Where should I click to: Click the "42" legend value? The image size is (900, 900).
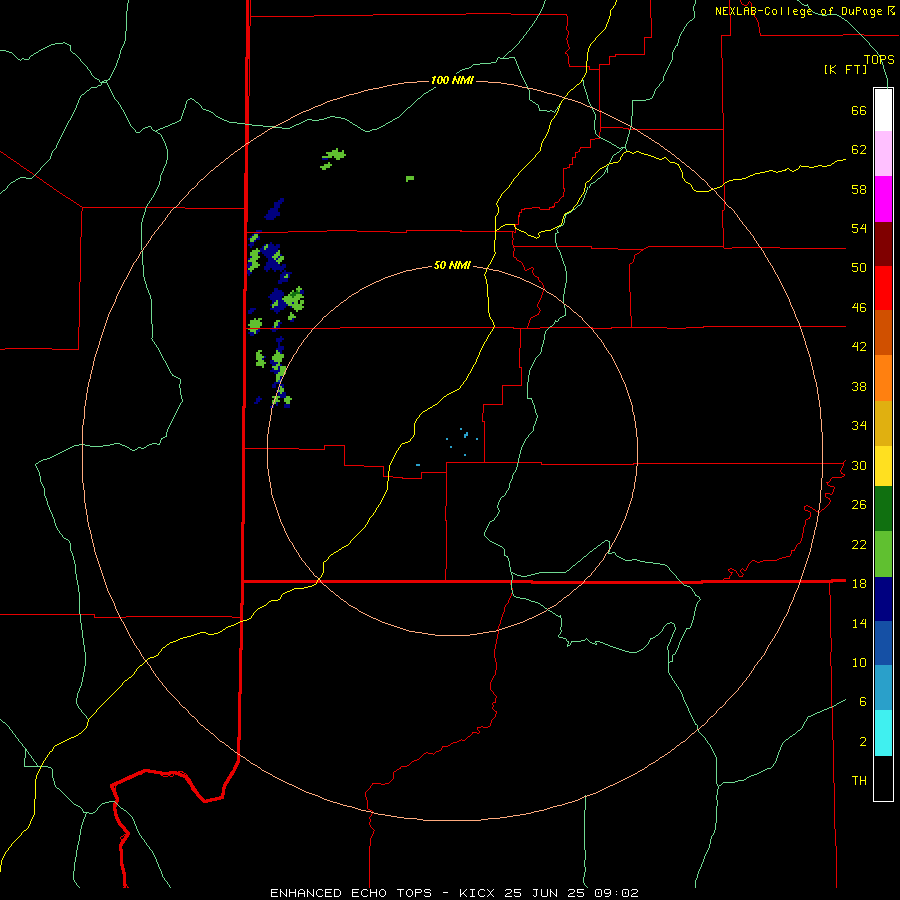click(859, 347)
